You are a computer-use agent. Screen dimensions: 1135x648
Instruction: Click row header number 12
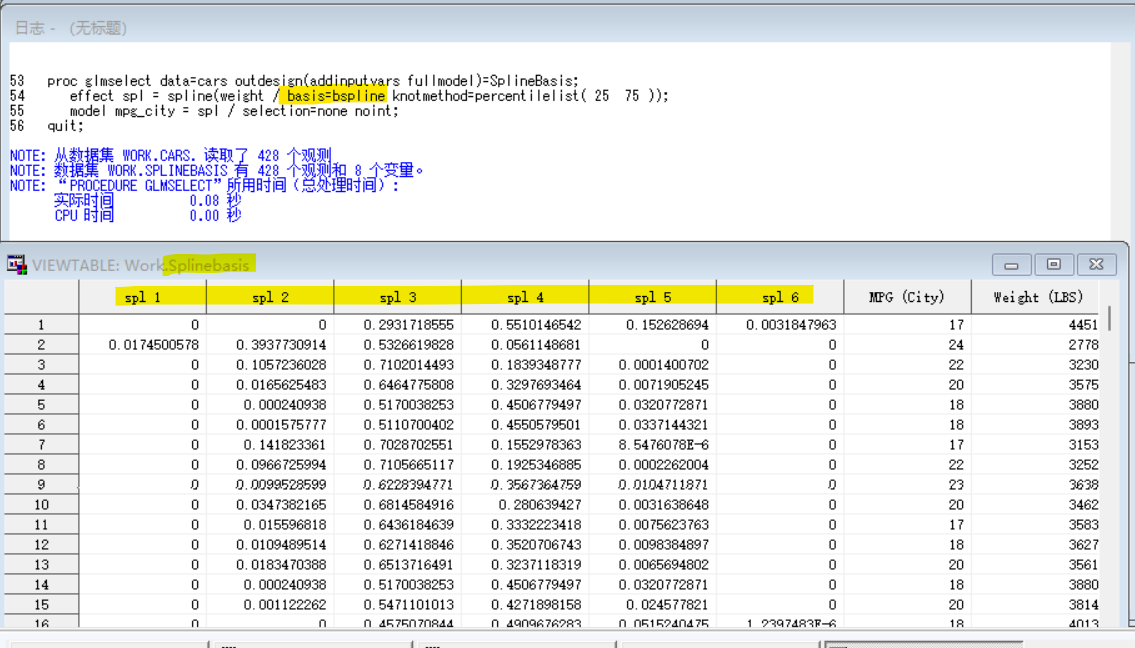42,545
